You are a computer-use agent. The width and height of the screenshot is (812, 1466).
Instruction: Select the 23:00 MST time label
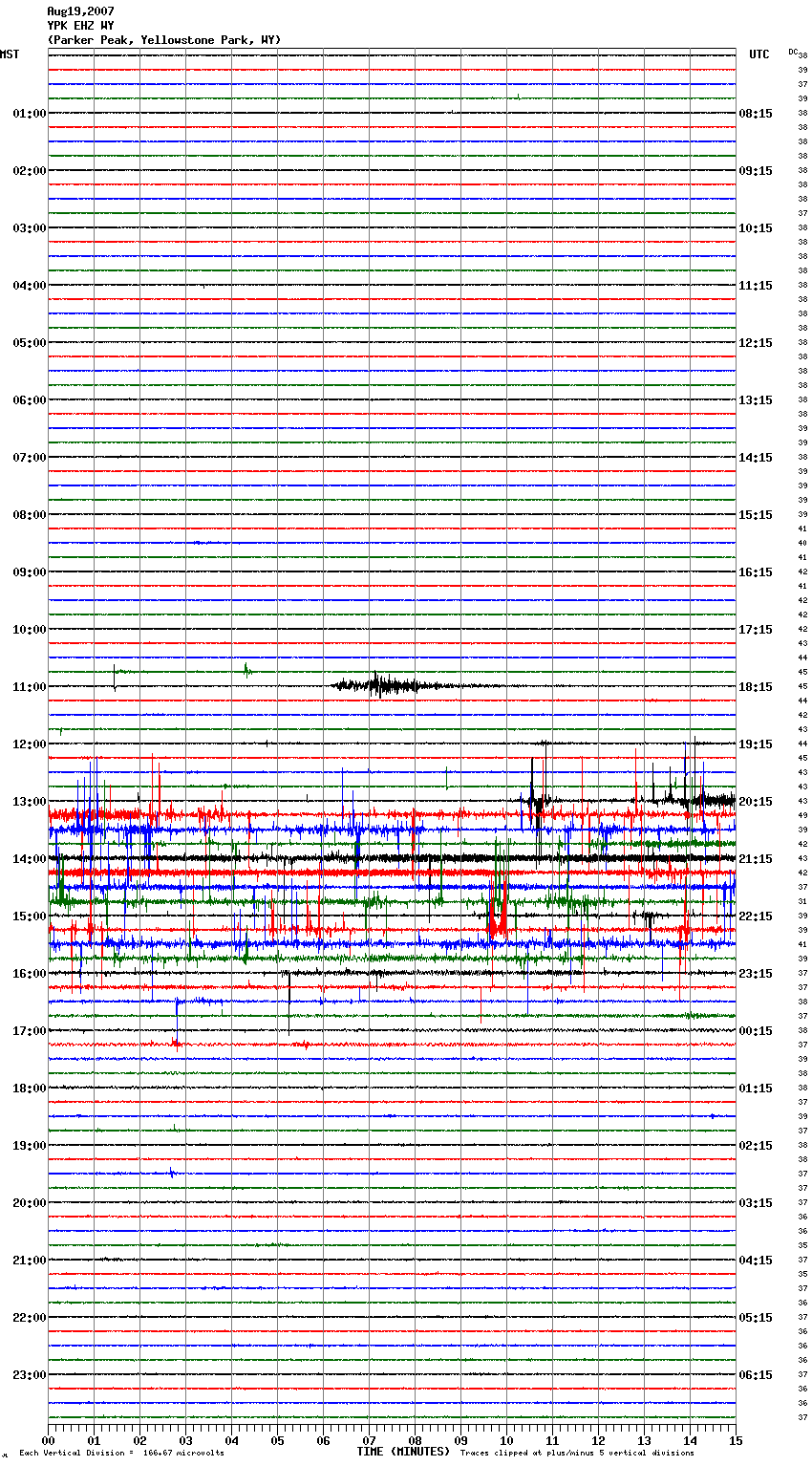pos(29,1375)
